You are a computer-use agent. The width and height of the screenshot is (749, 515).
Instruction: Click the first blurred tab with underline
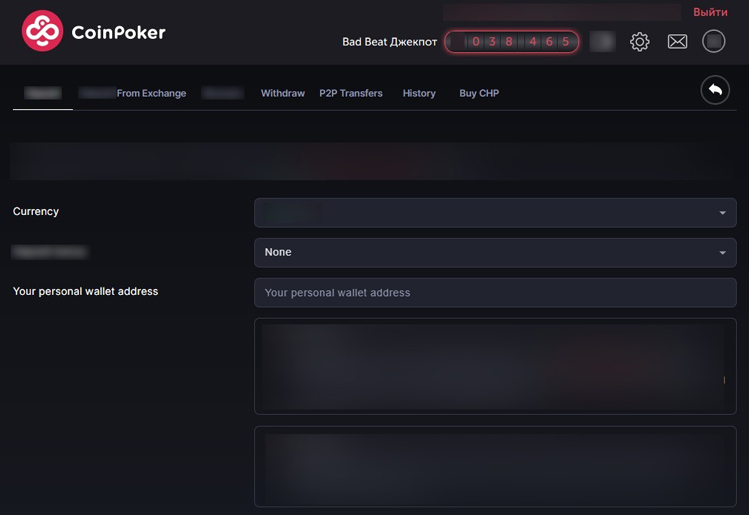pyautogui.click(x=42, y=93)
